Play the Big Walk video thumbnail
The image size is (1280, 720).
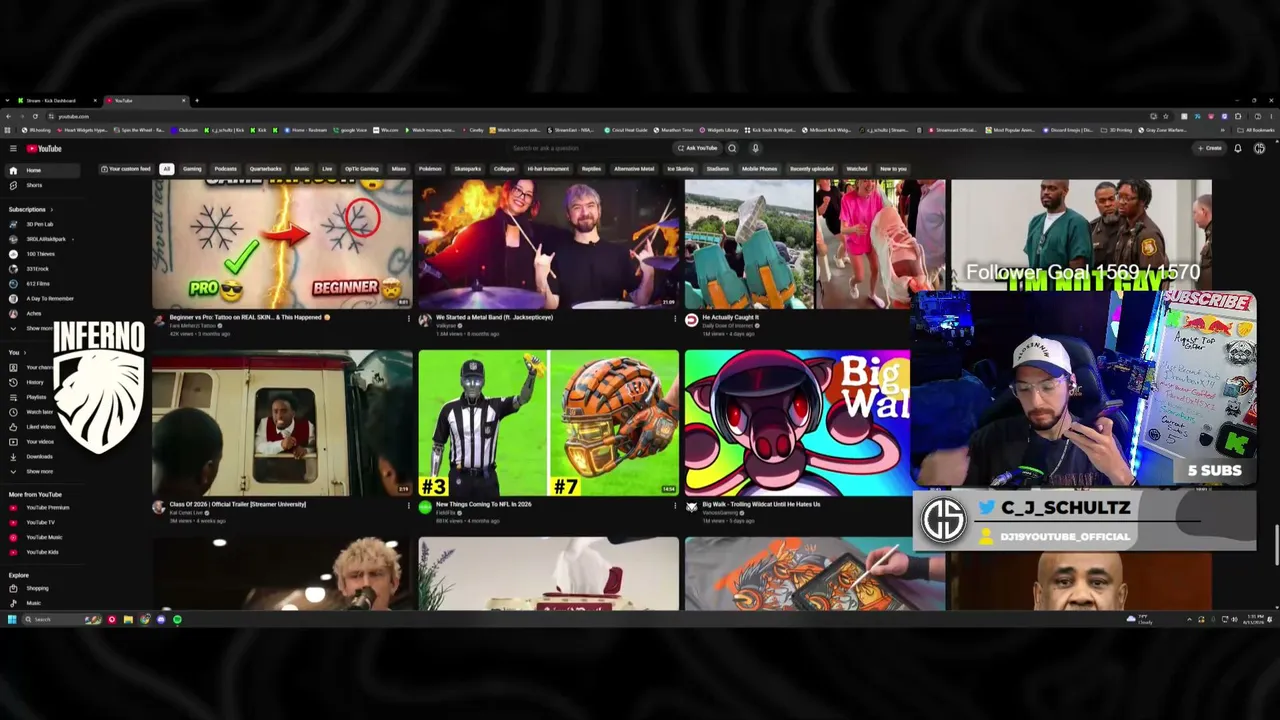click(798, 423)
